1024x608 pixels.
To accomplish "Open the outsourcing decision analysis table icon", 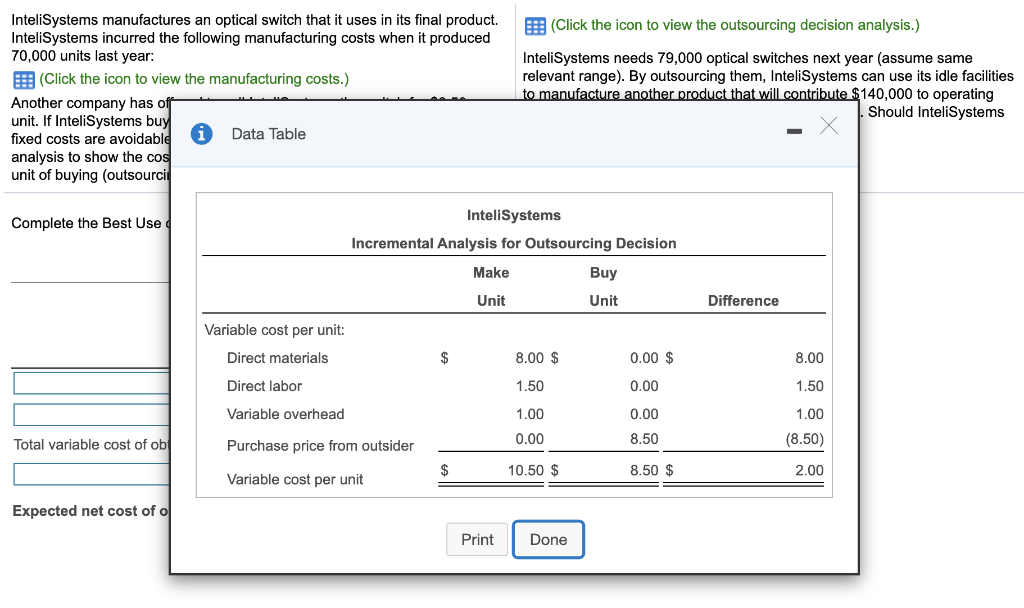I will [536, 26].
